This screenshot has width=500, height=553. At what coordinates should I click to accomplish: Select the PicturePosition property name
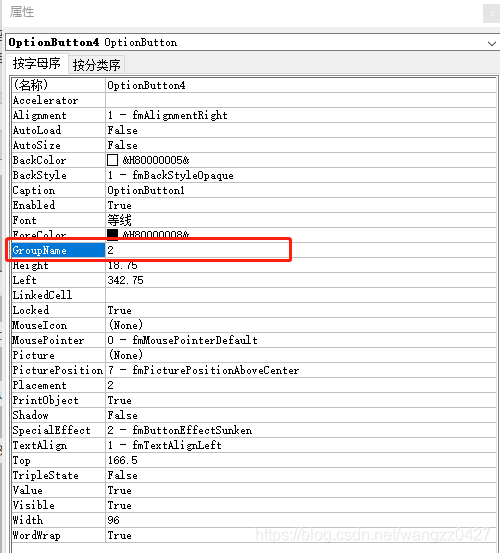click(x=57, y=370)
